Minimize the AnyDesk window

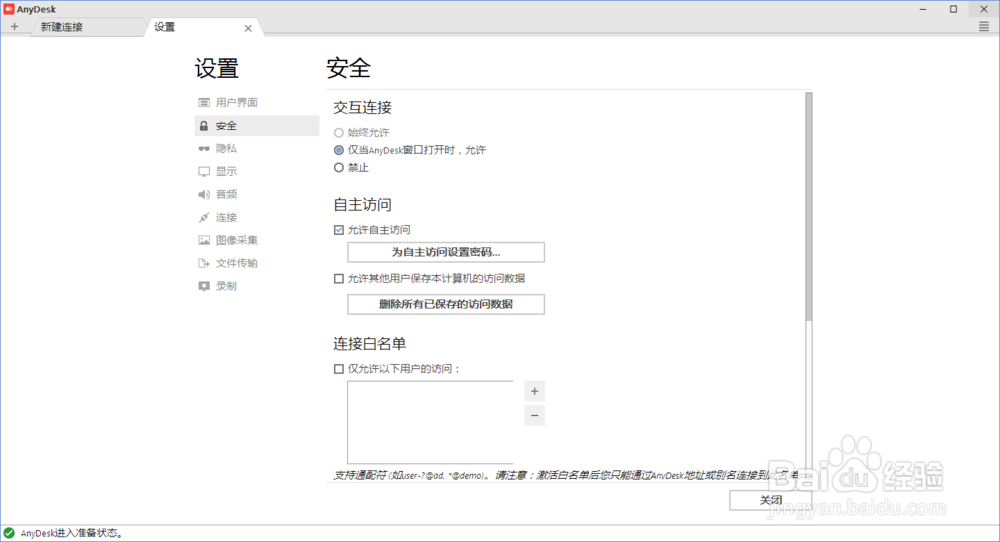923,9
